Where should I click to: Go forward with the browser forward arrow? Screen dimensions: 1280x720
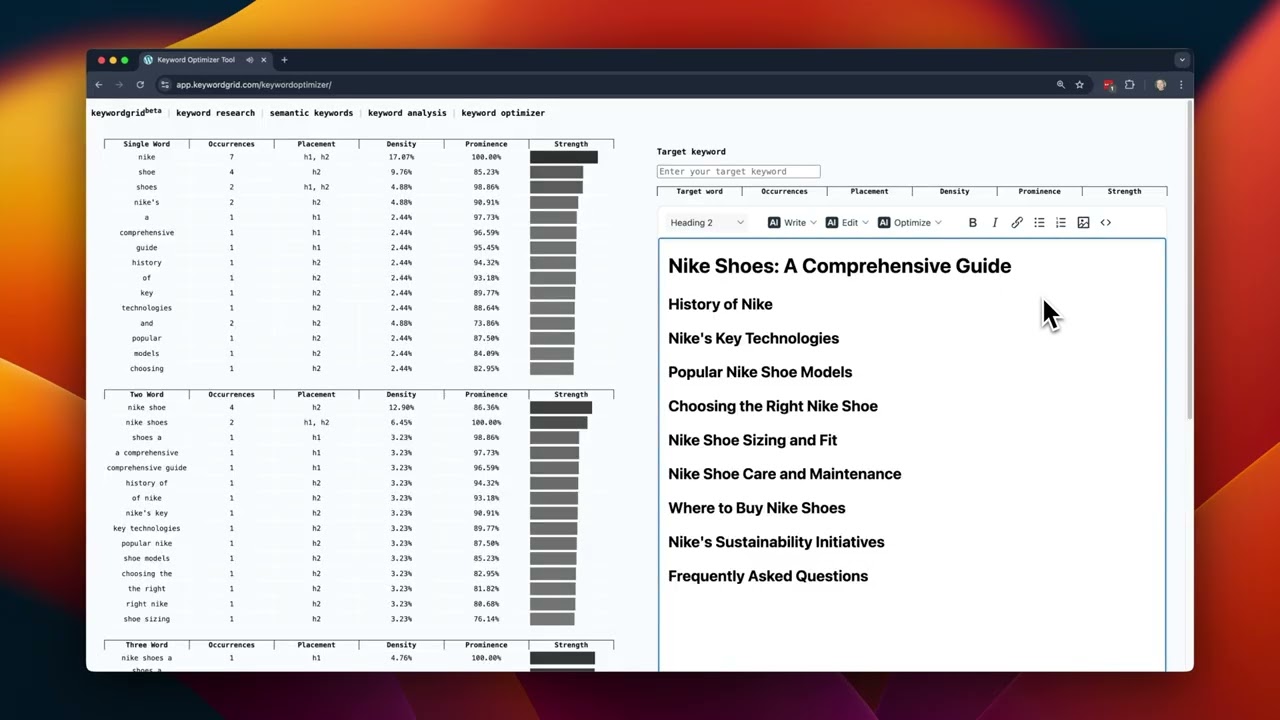pyautogui.click(x=118, y=85)
